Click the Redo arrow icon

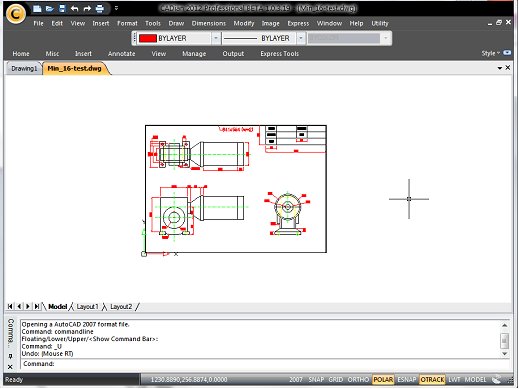87,9
